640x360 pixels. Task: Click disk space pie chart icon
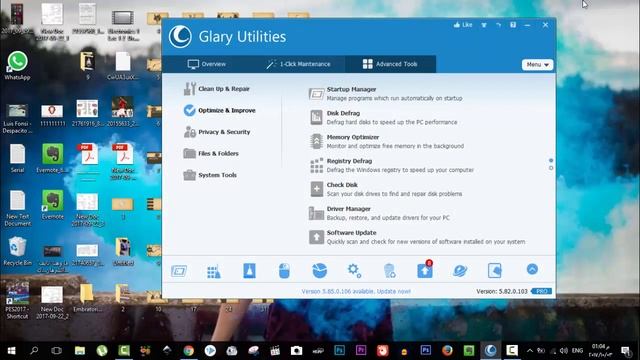click(319, 271)
